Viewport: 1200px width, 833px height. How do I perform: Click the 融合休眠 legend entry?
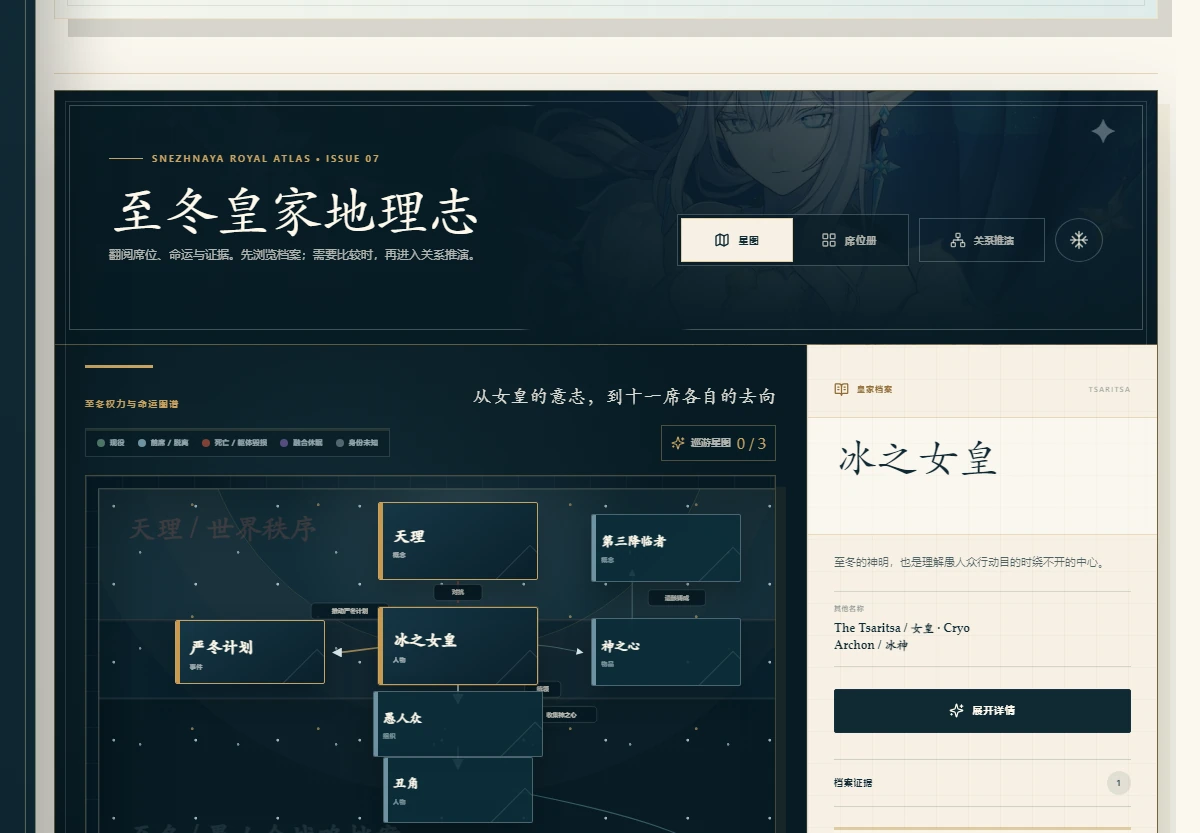[301, 443]
